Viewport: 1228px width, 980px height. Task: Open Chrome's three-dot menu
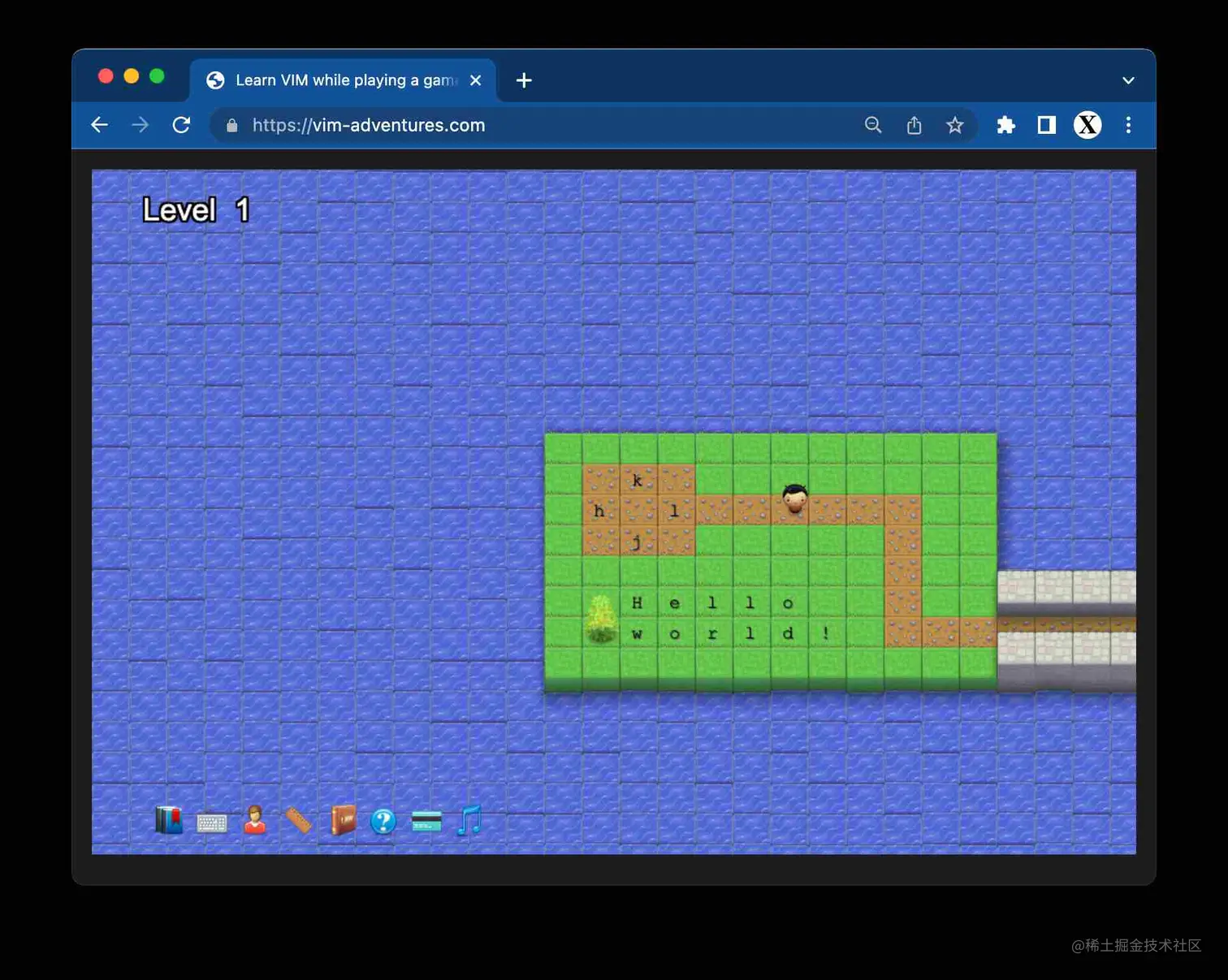click(1129, 125)
